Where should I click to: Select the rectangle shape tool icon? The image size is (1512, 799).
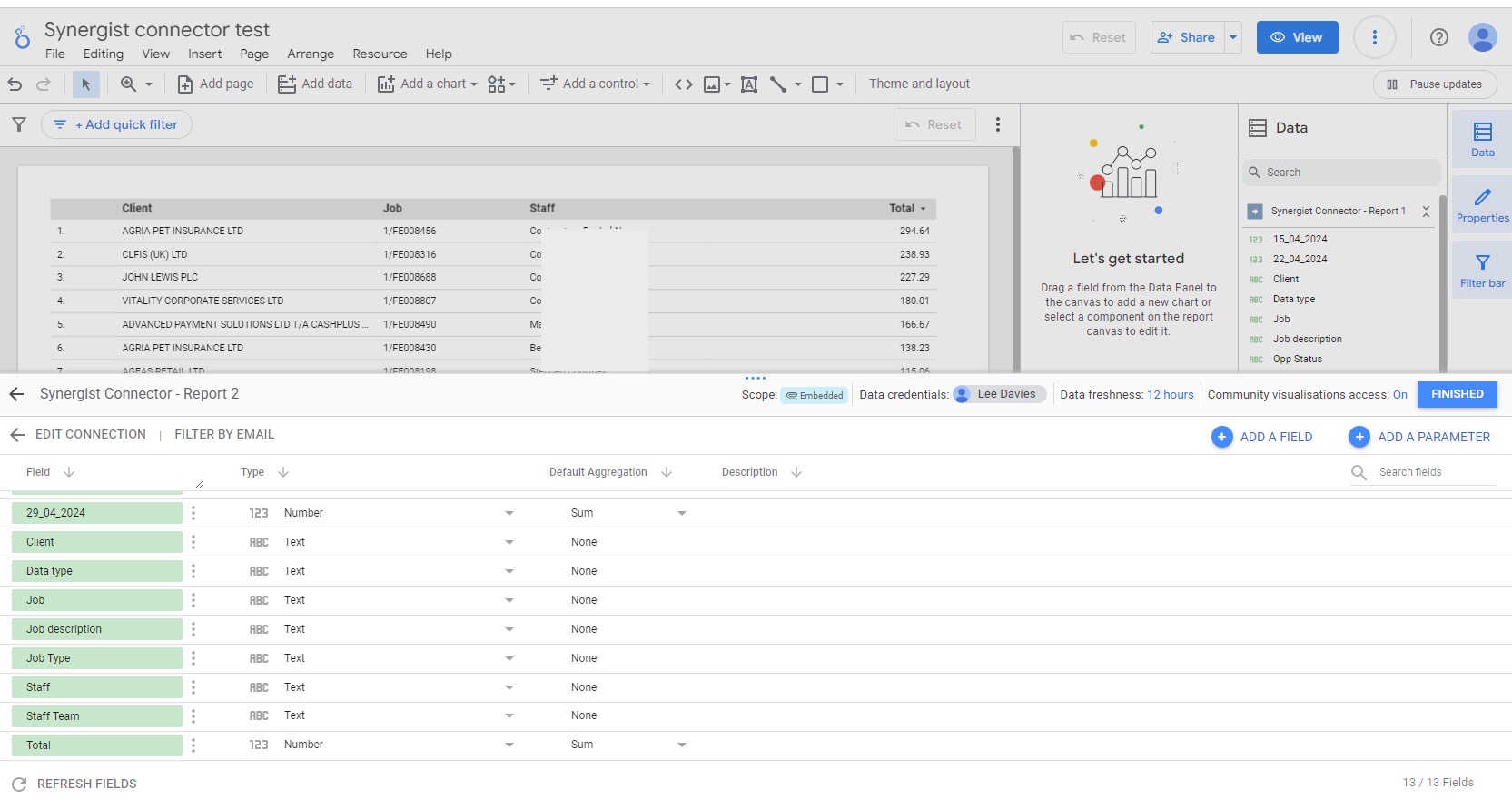[820, 84]
